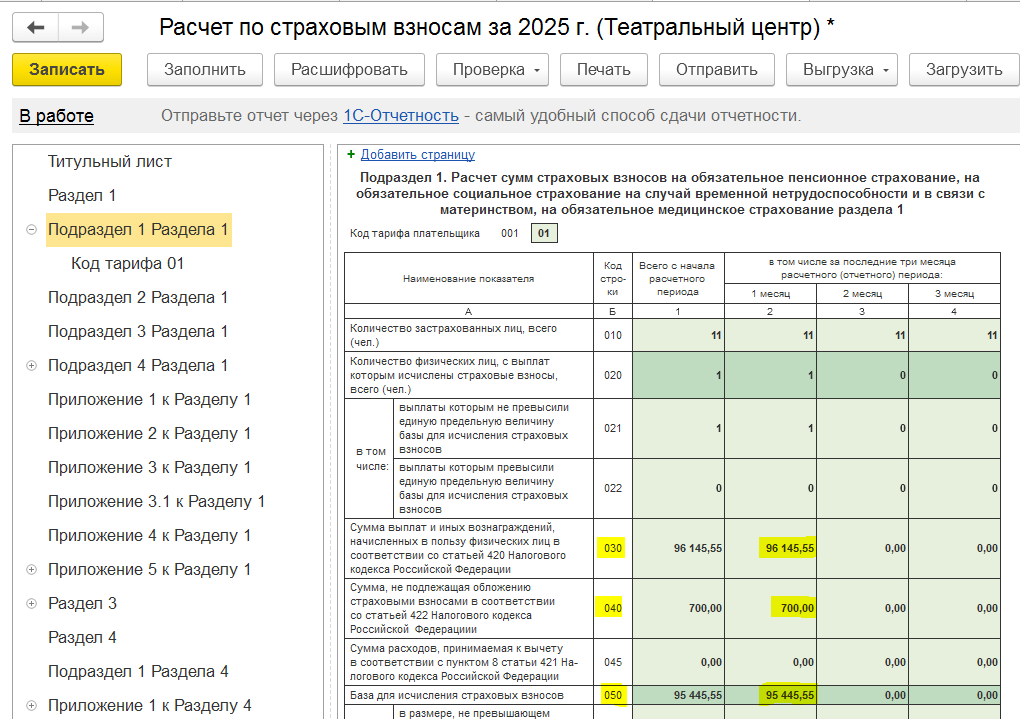
Task: Select Титульный лист in the section tree
Action: point(110,162)
